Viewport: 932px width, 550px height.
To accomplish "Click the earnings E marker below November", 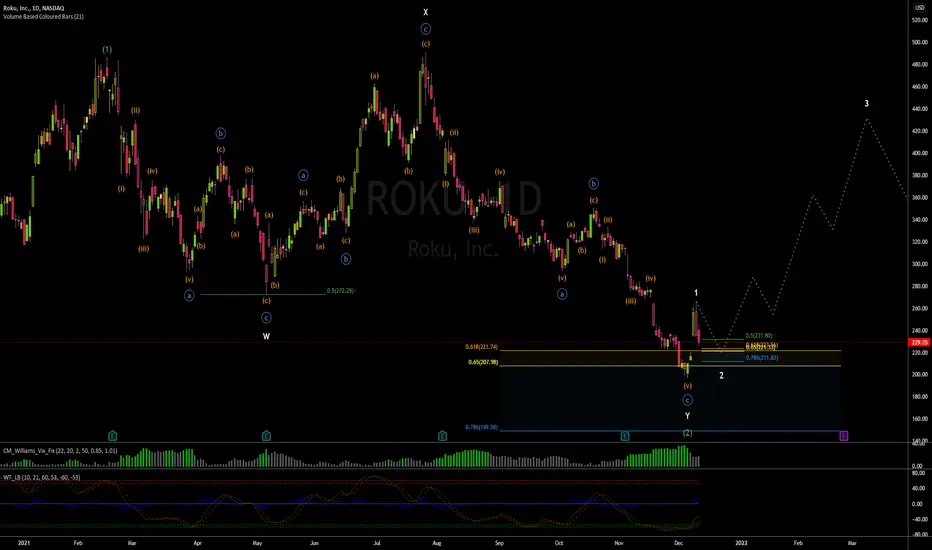I will pos(625,436).
